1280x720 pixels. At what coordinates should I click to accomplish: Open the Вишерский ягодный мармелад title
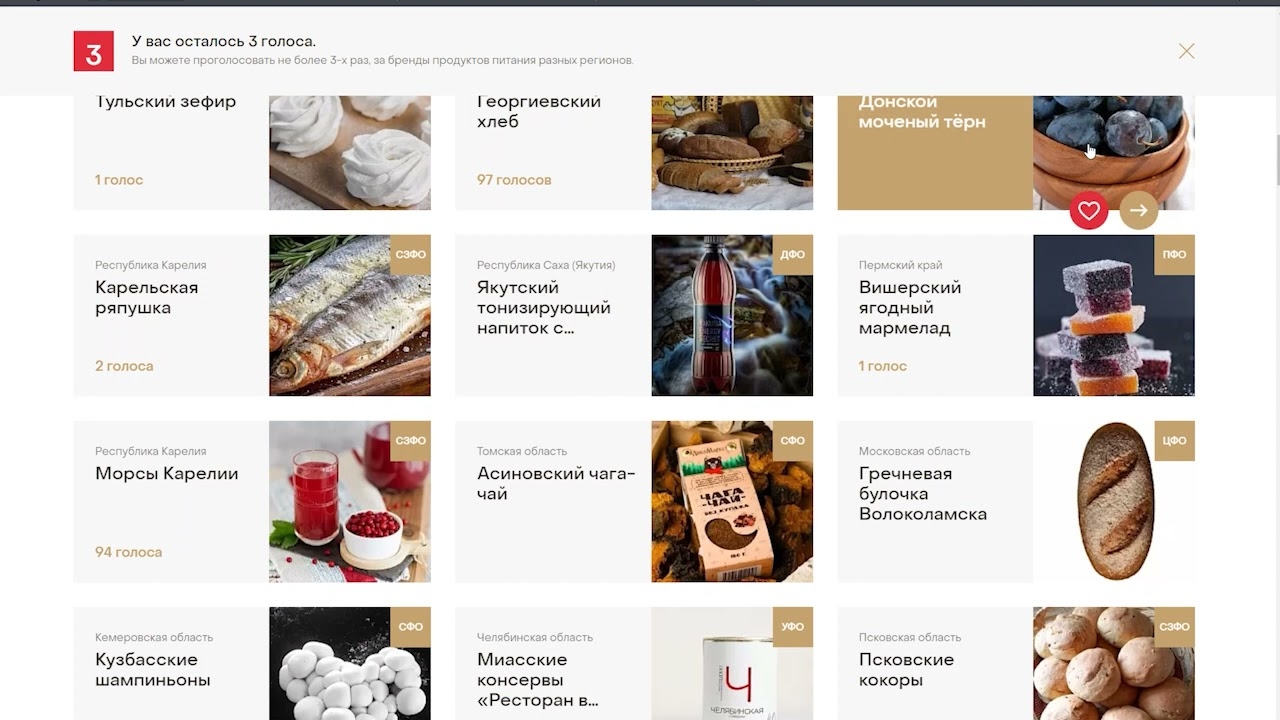coord(910,308)
